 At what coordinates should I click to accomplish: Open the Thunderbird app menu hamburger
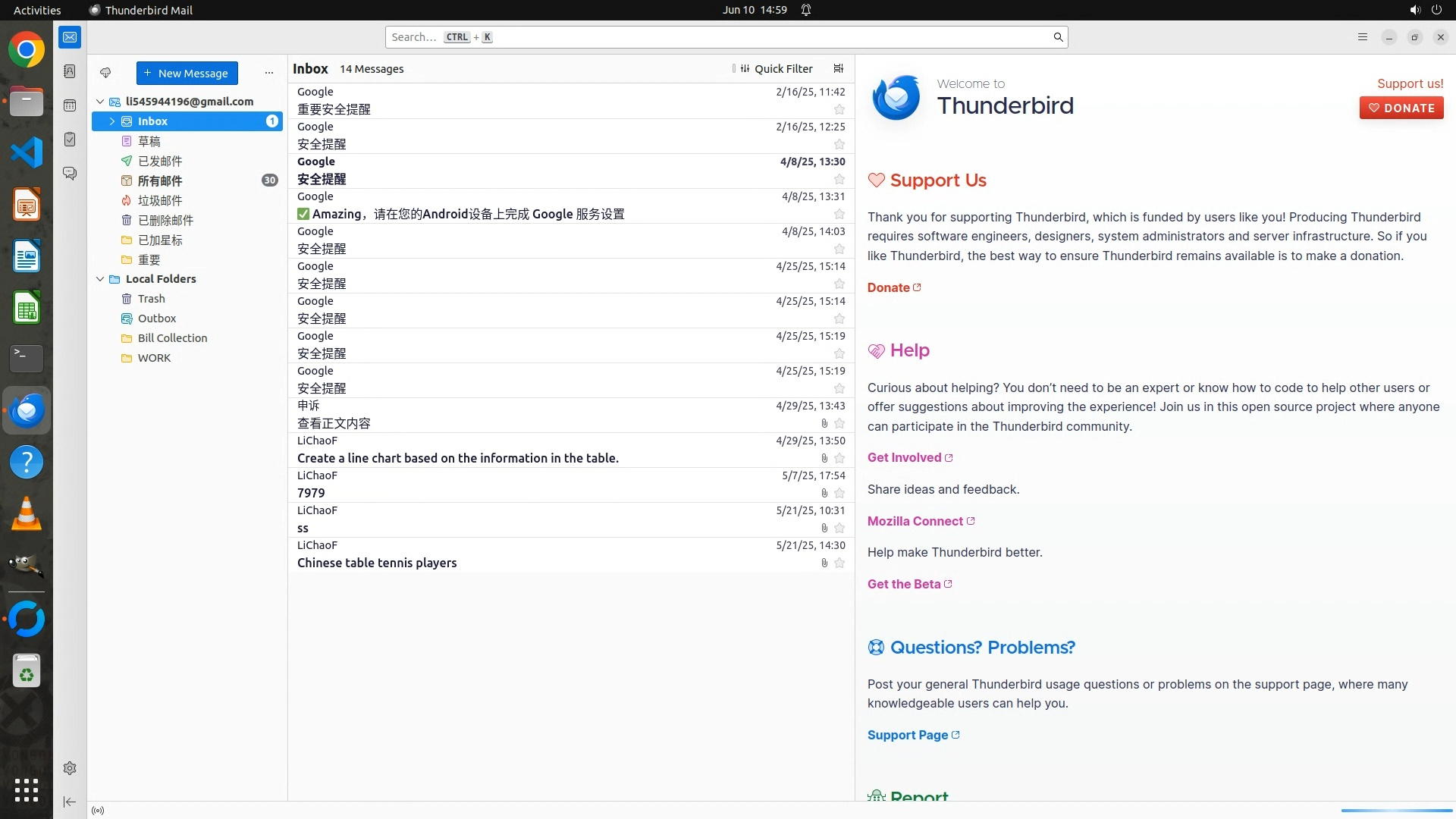click(1362, 37)
